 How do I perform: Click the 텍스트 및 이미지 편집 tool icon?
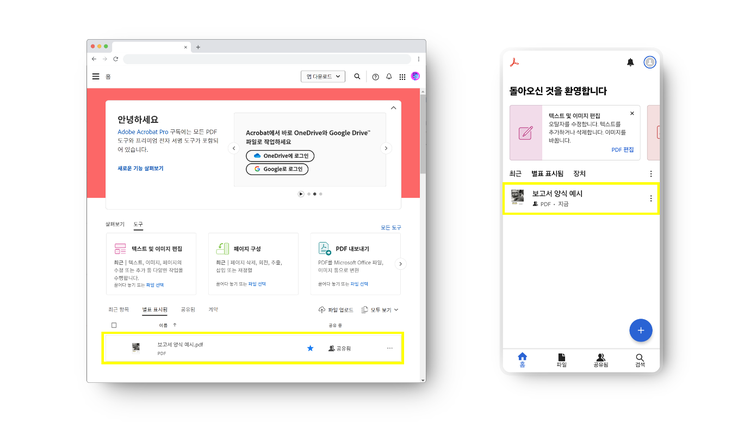pyautogui.click(x=120, y=248)
